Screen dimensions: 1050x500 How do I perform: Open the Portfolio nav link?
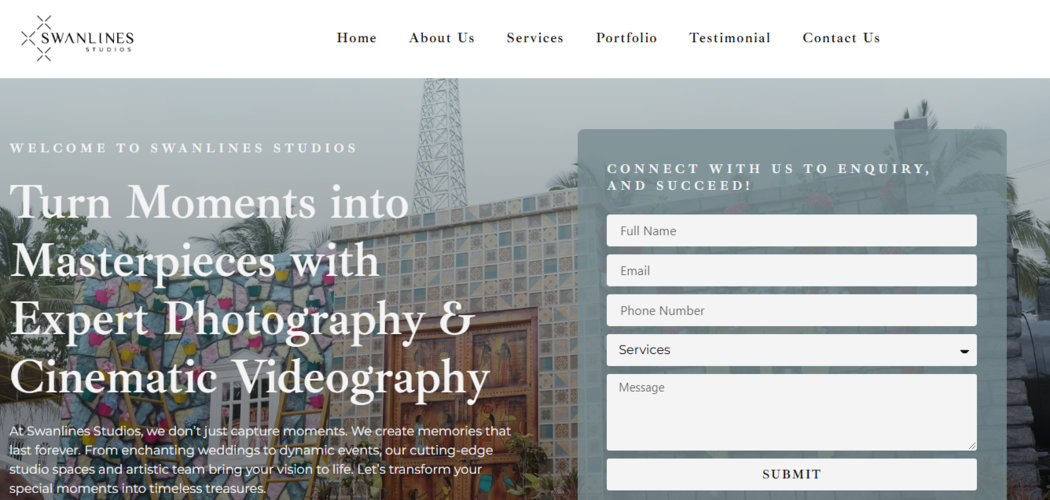pos(626,38)
